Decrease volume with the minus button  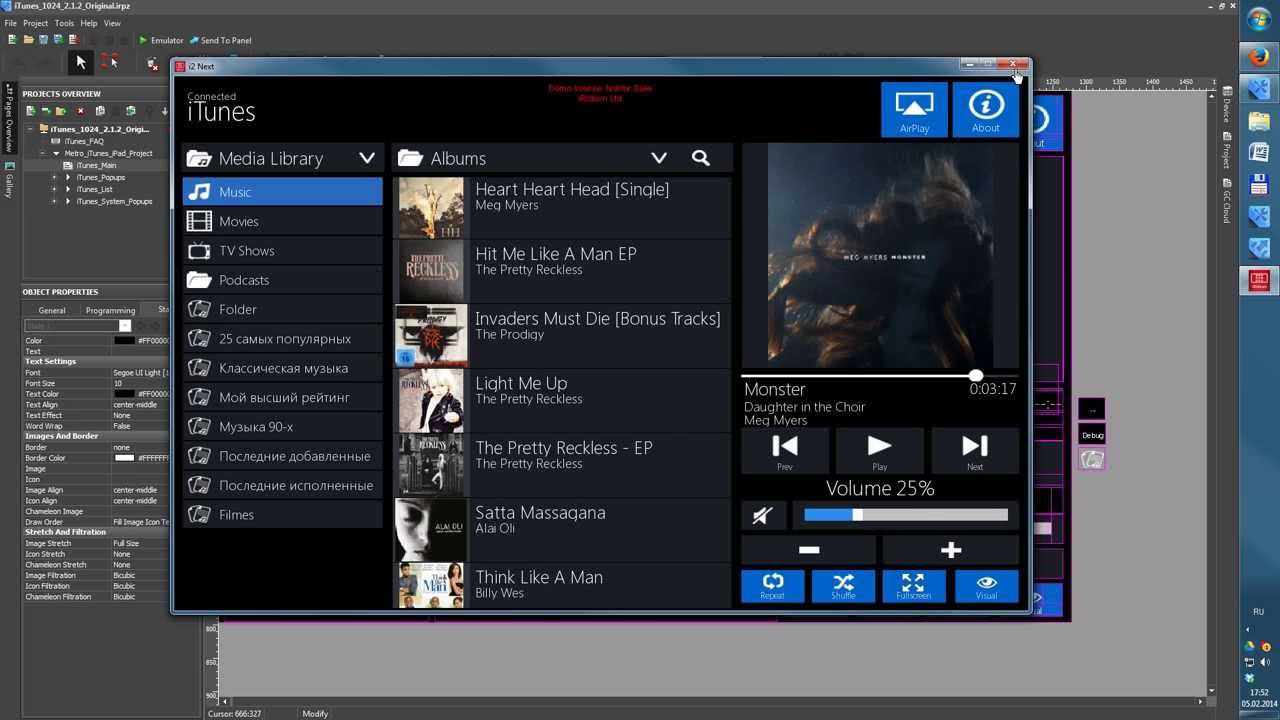point(809,549)
